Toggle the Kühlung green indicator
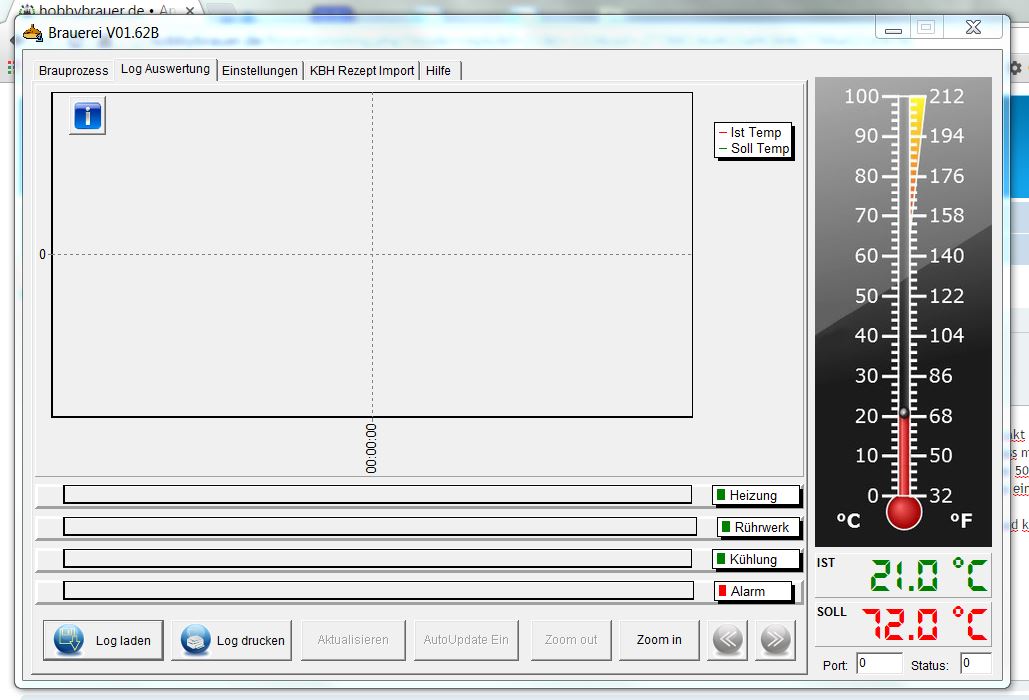 (721, 559)
